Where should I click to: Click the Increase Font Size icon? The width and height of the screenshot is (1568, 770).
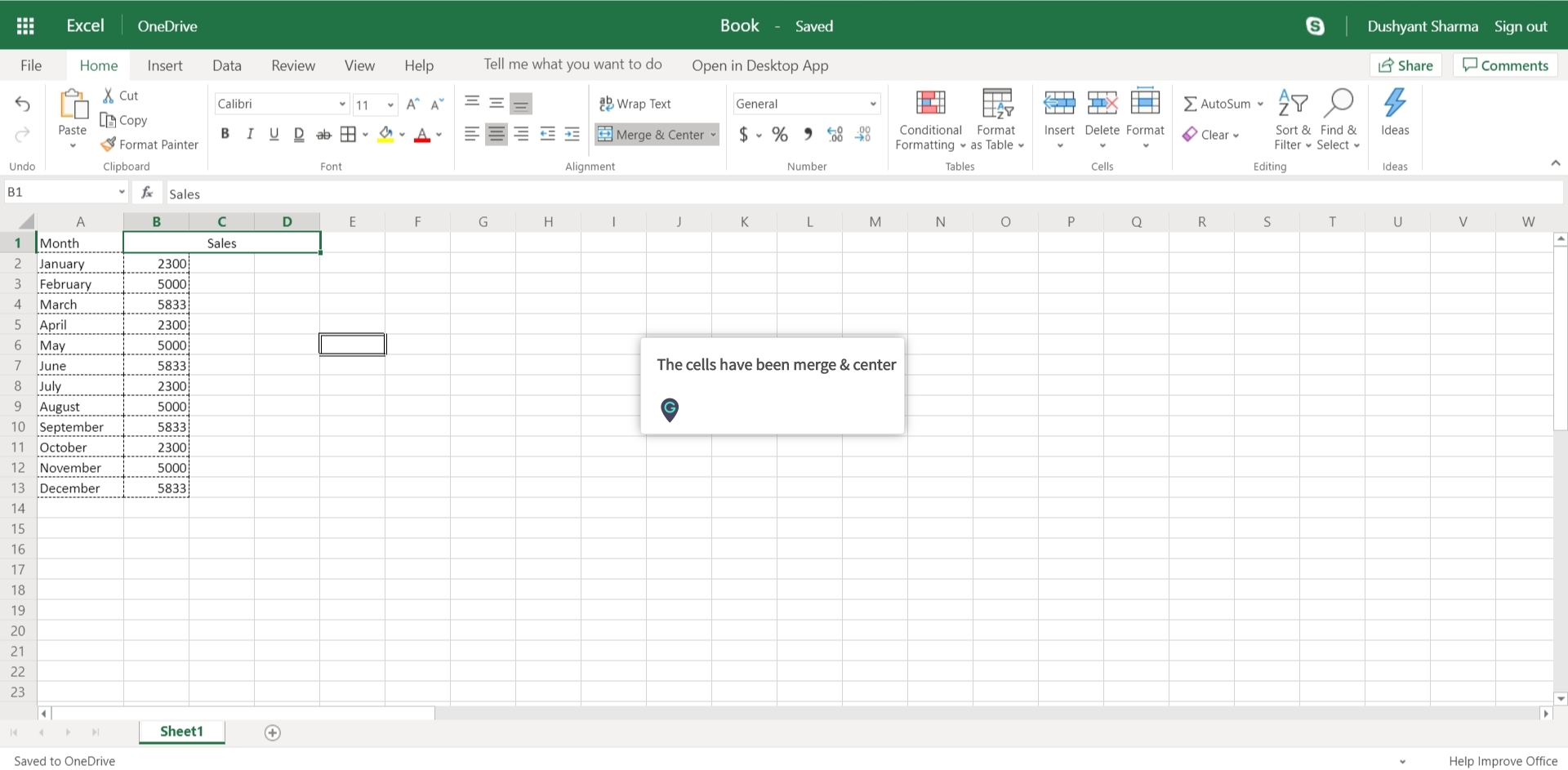click(412, 104)
